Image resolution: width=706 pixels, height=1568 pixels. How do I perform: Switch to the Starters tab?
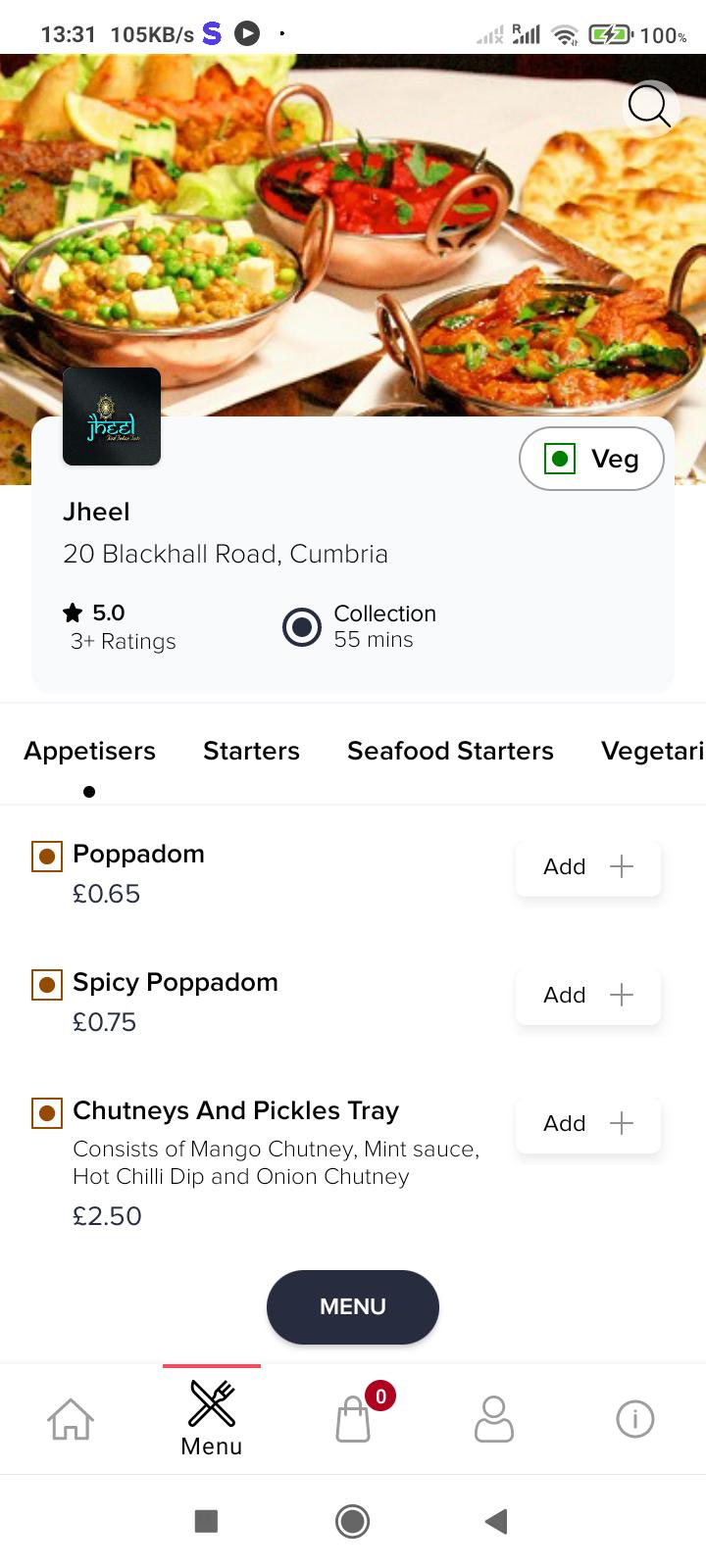point(251,751)
